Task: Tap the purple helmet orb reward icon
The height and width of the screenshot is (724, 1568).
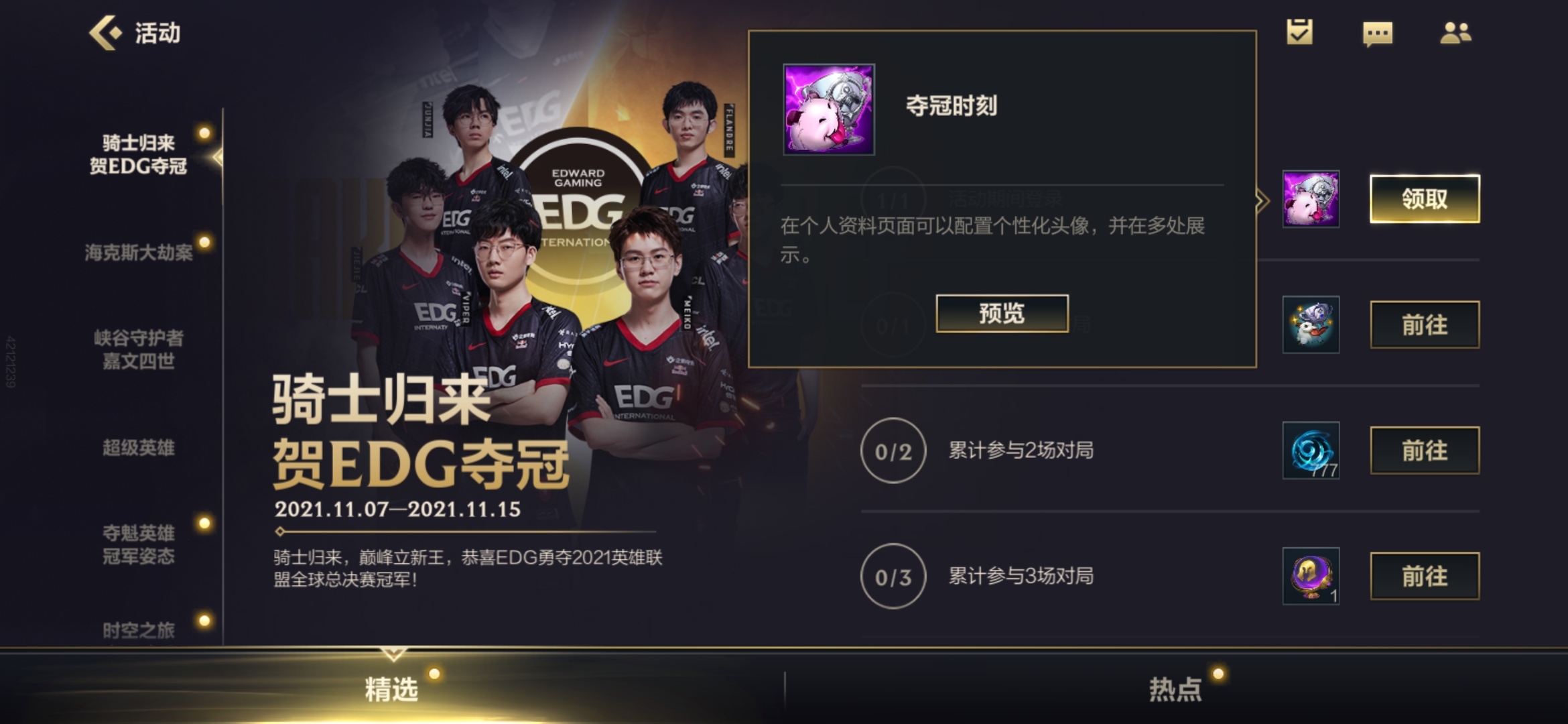Action: [x=1311, y=576]
